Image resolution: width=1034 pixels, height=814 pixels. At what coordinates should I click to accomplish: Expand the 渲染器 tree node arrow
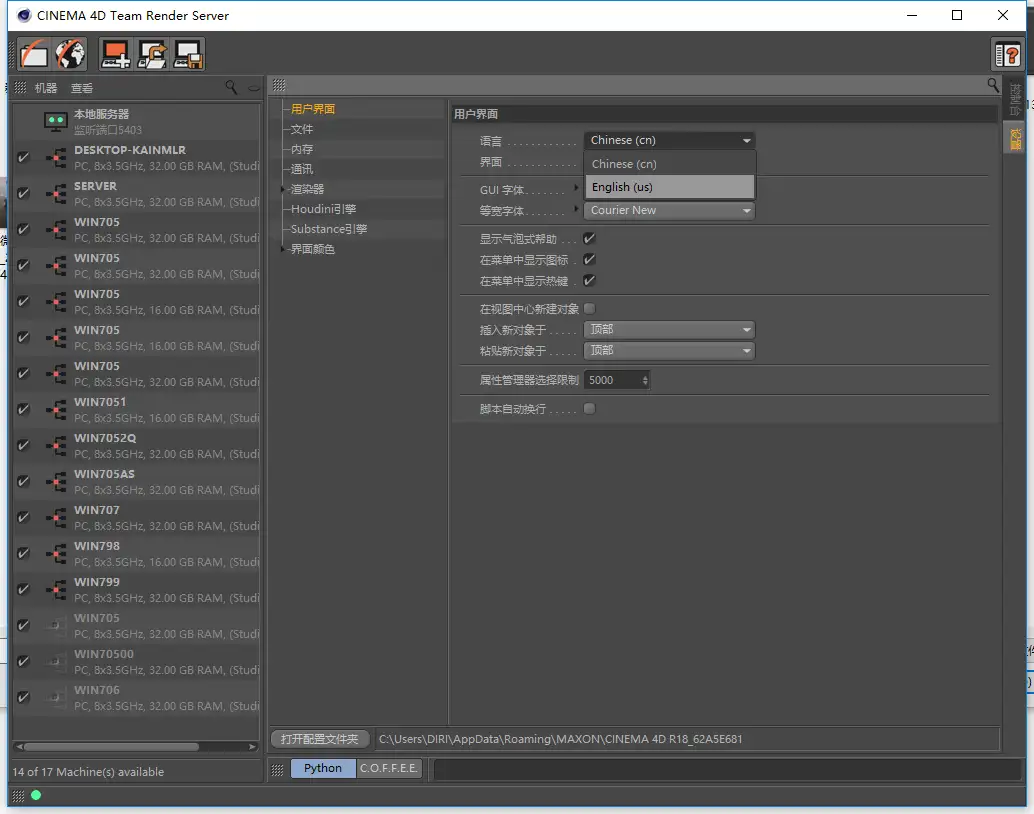tap(283, 189)
